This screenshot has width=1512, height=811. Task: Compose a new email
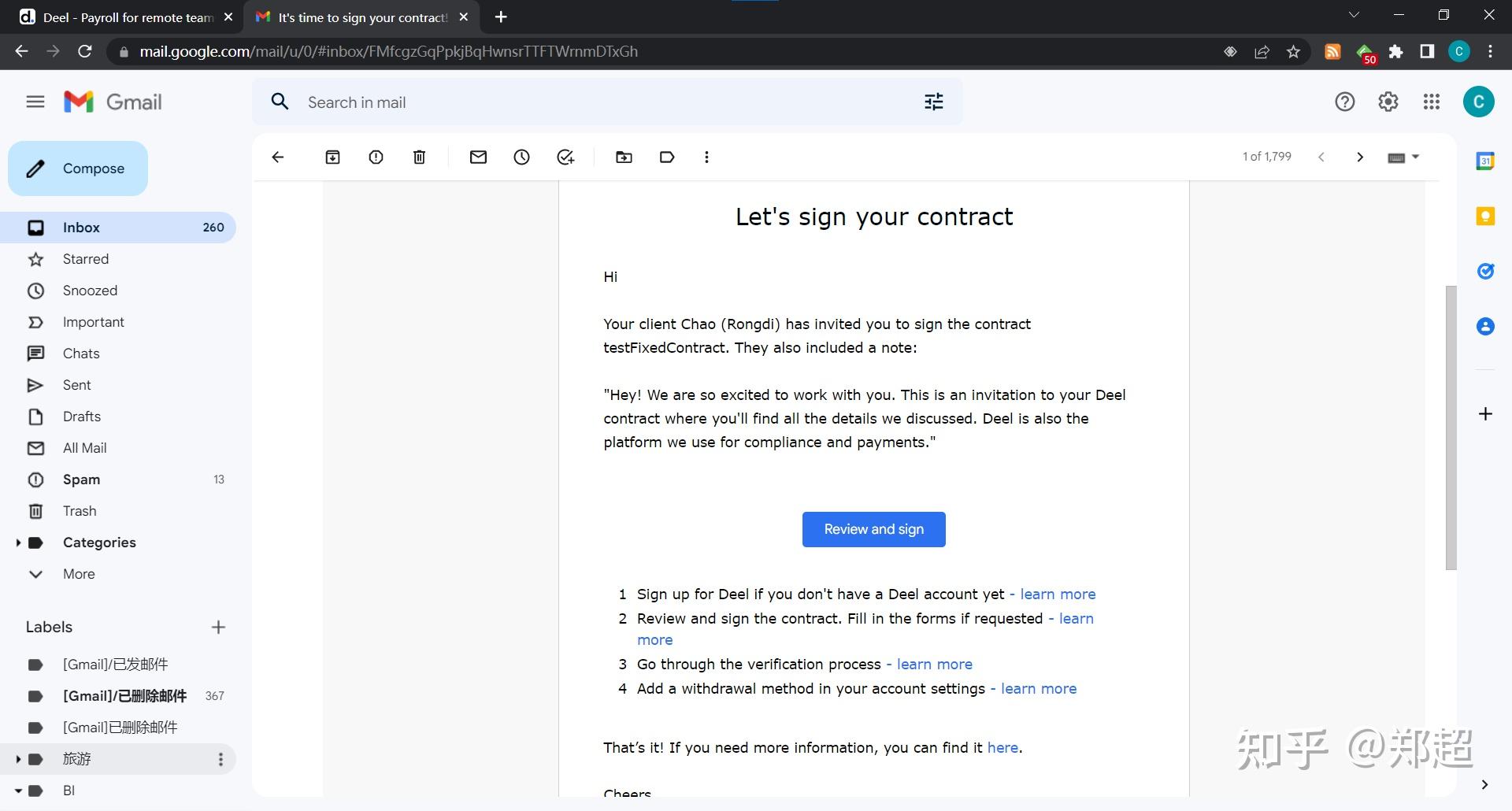coord(78,168)
